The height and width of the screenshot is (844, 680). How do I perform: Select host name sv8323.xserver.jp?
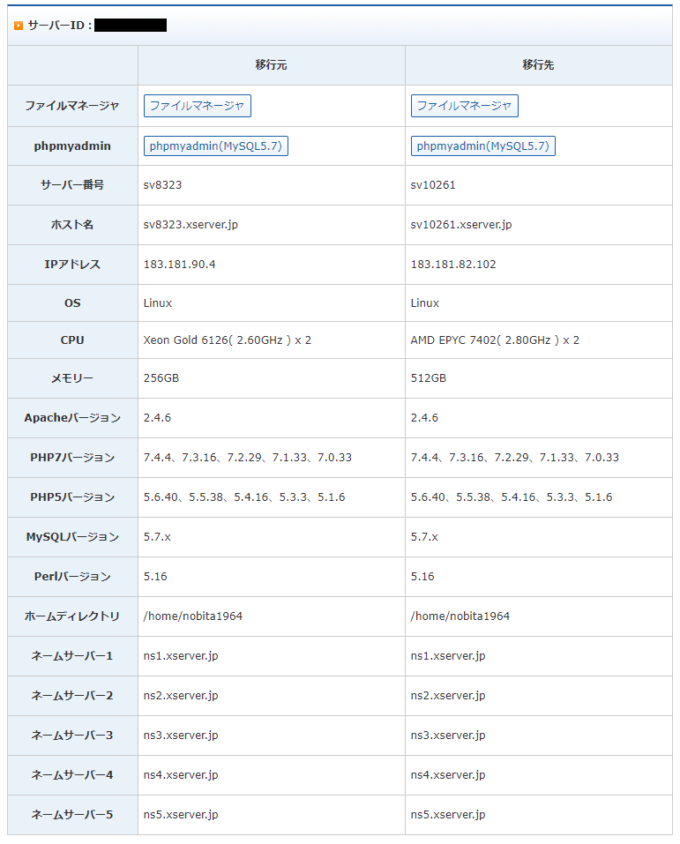191,224
